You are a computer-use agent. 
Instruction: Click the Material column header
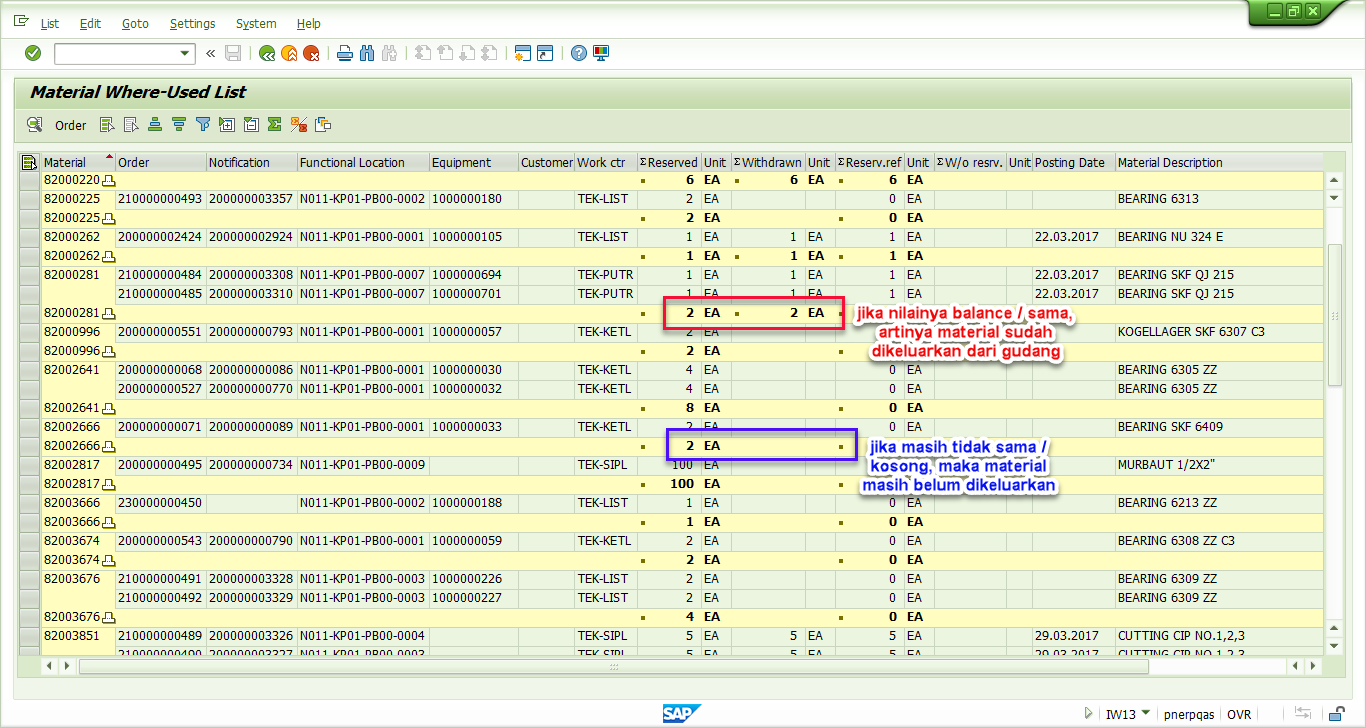coord(78,162)
